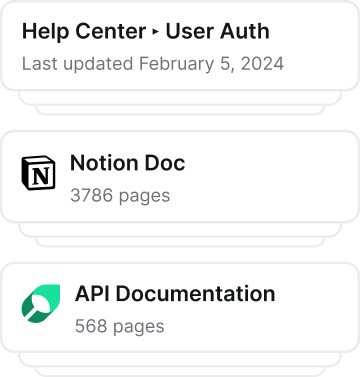Select the User Auth breadcrumb title
This screenshot has width=360, height=377.
(x=217, y=31)
